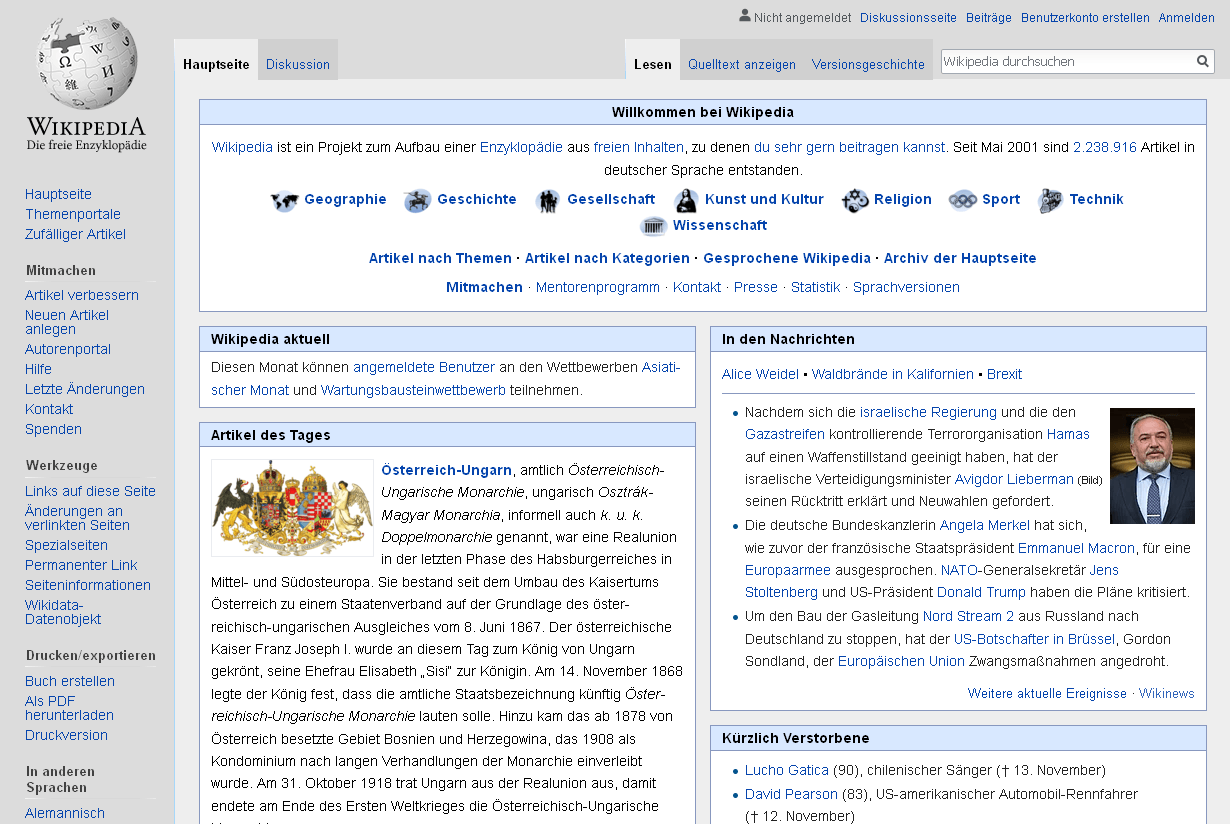The width and height of the screenshot is (1230, 824).
Task: Click the Sport Olympic rings icon
Action: click(x=962, y=200)
